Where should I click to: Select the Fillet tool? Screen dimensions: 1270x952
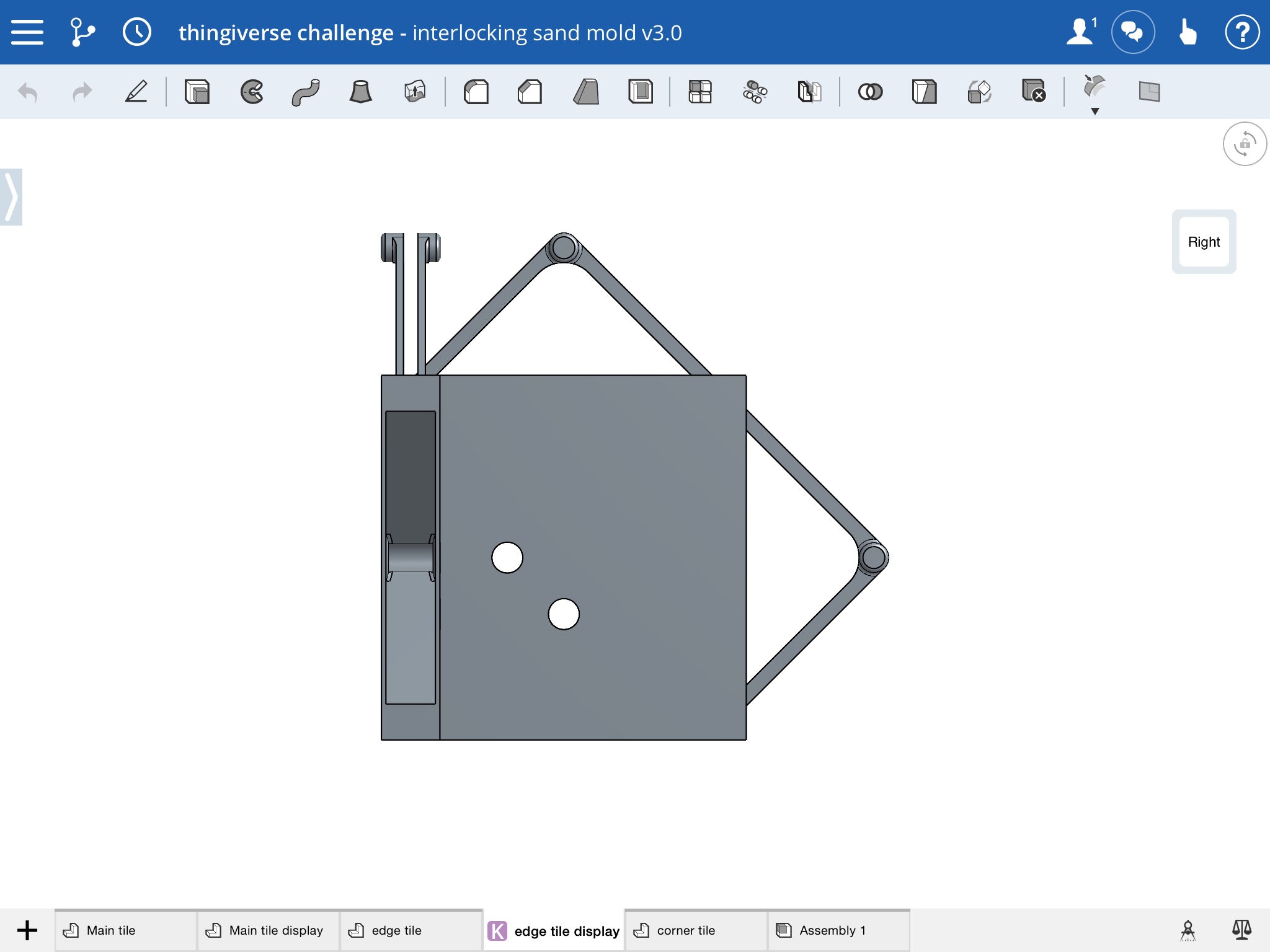pos(476,92)
